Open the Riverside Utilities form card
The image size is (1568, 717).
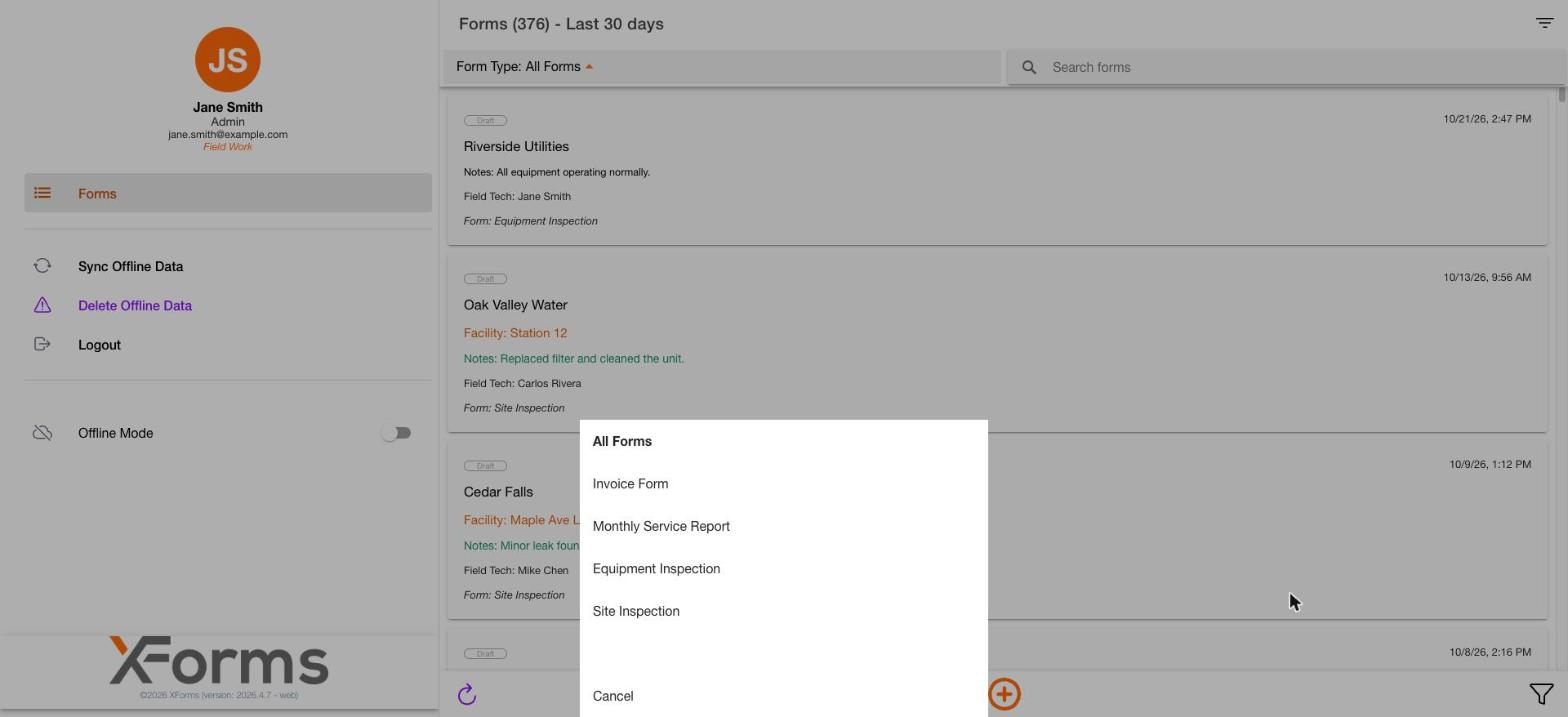point(997,168)
